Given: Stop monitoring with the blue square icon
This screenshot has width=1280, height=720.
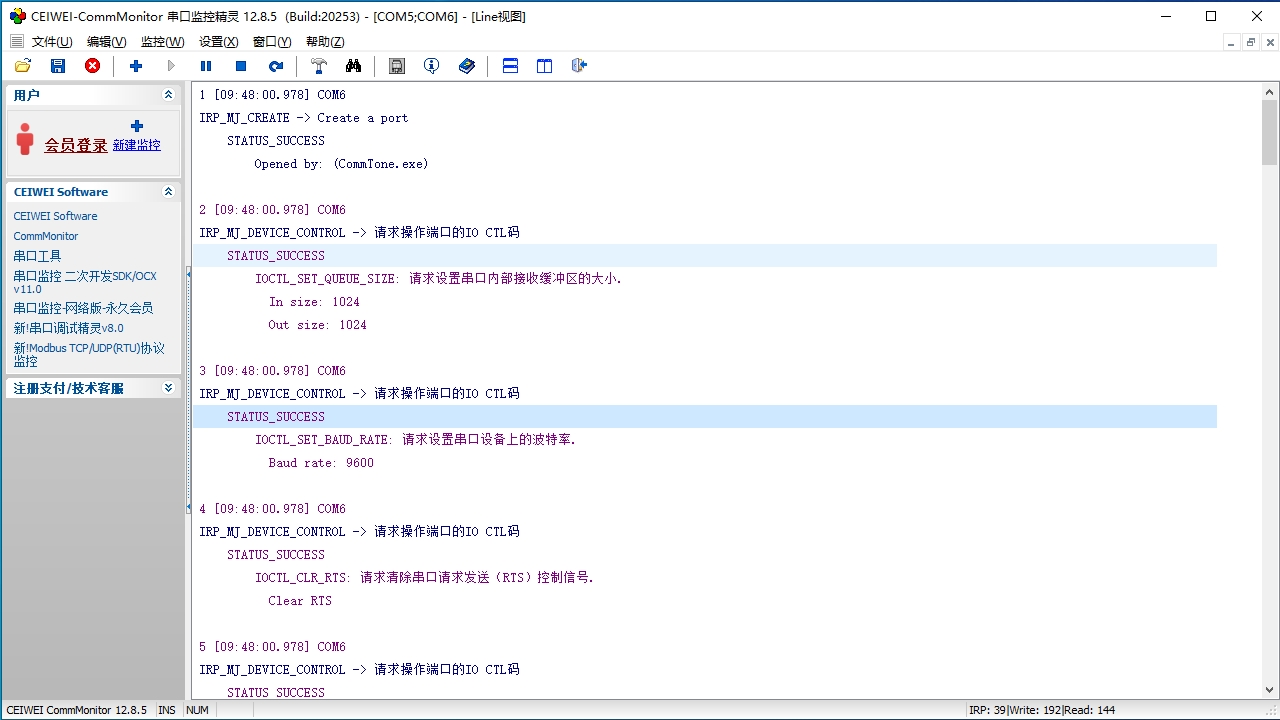Looking at the screenshot, I should tap(240, 66).
